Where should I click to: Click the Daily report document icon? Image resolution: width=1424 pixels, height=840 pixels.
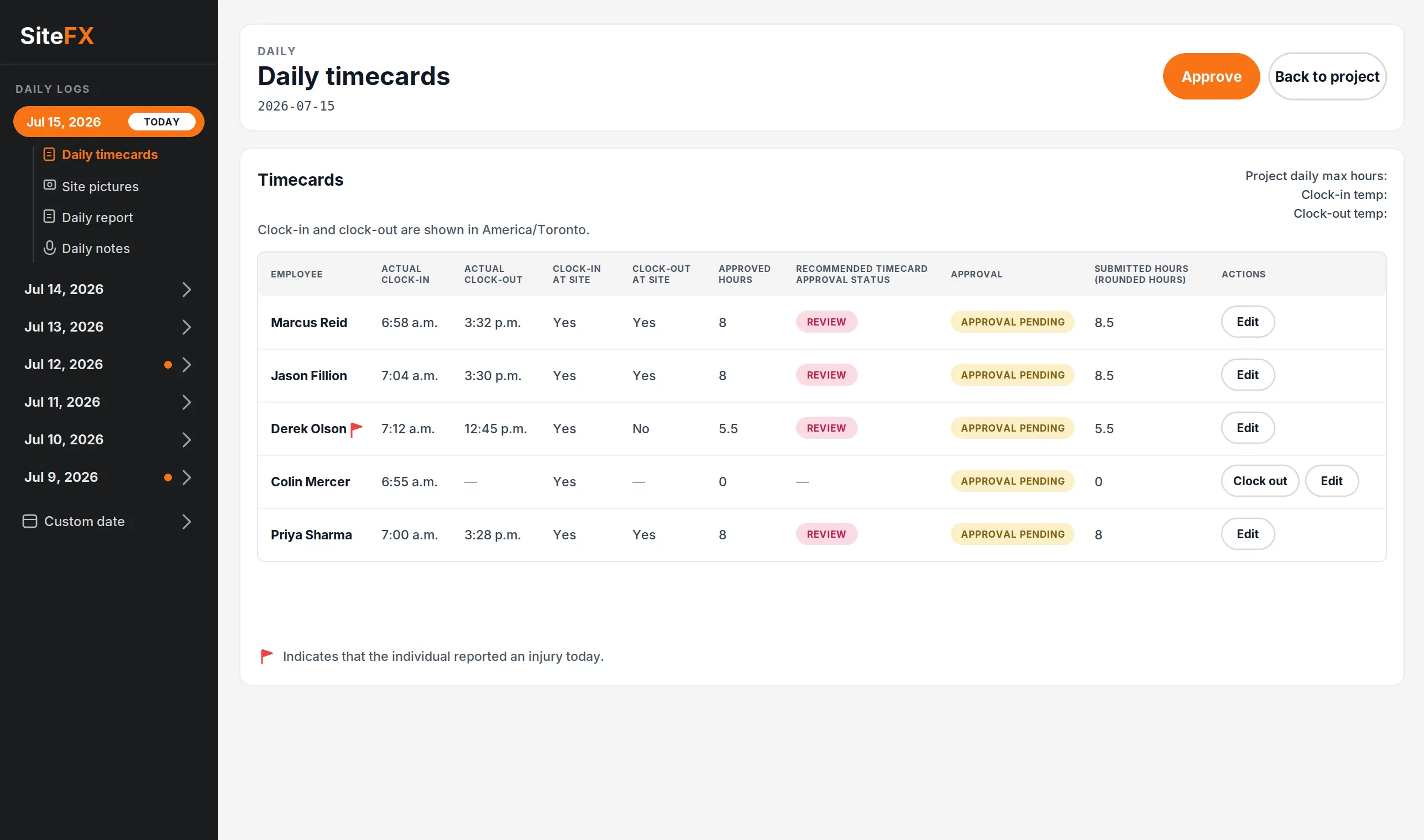[x=49, y=217]
